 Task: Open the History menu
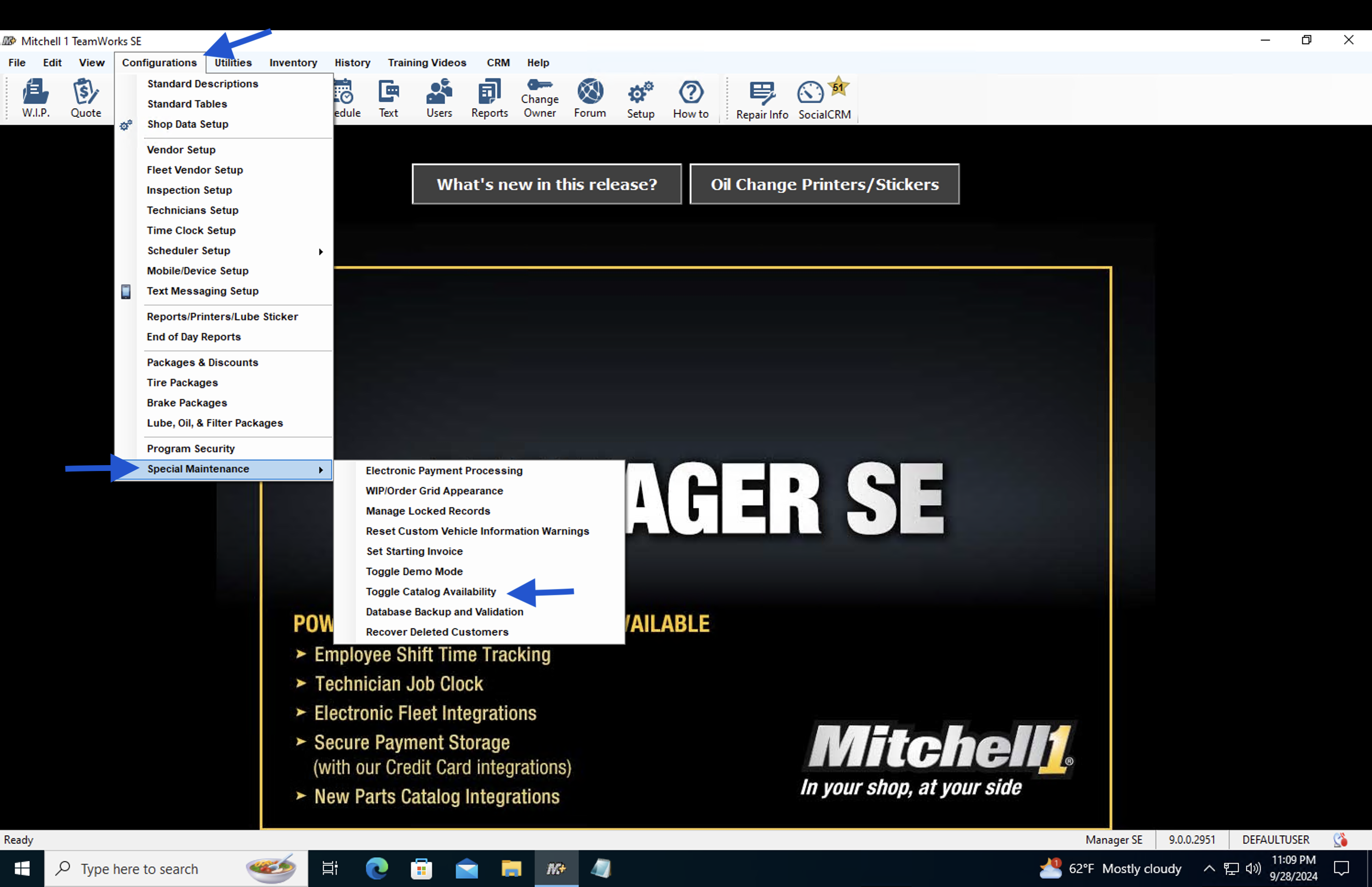point(352,62)
